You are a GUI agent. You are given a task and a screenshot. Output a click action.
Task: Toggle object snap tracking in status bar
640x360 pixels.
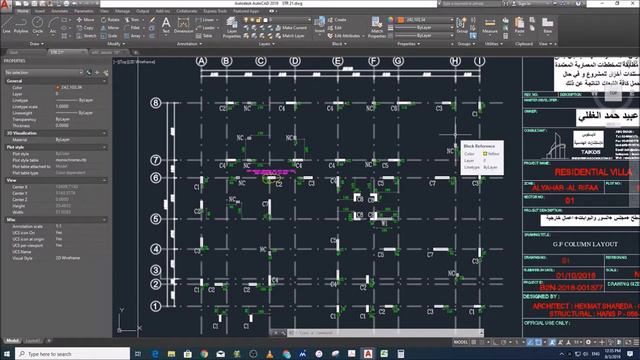coord(530,342)
